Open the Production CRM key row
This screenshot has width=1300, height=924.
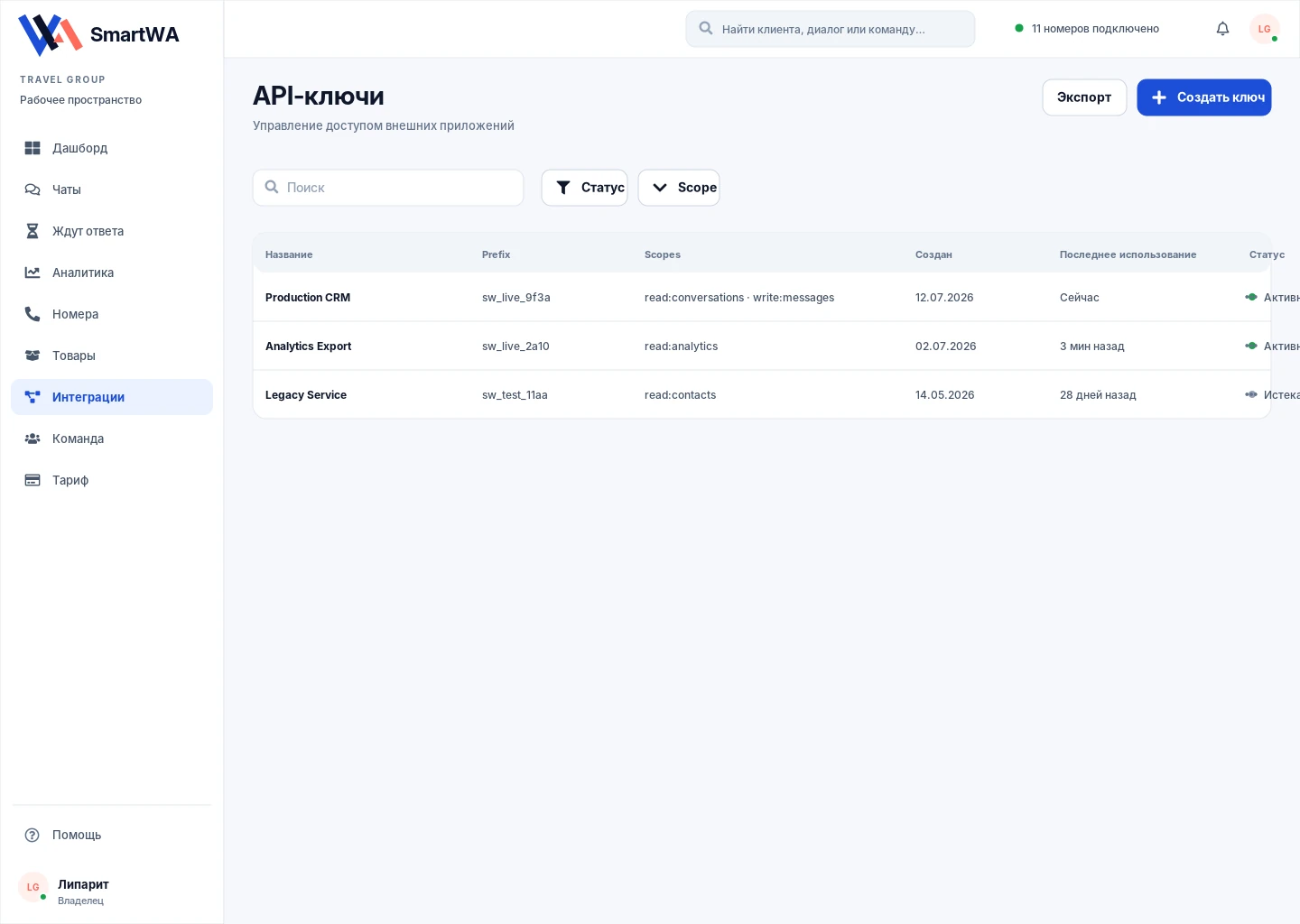762,297
